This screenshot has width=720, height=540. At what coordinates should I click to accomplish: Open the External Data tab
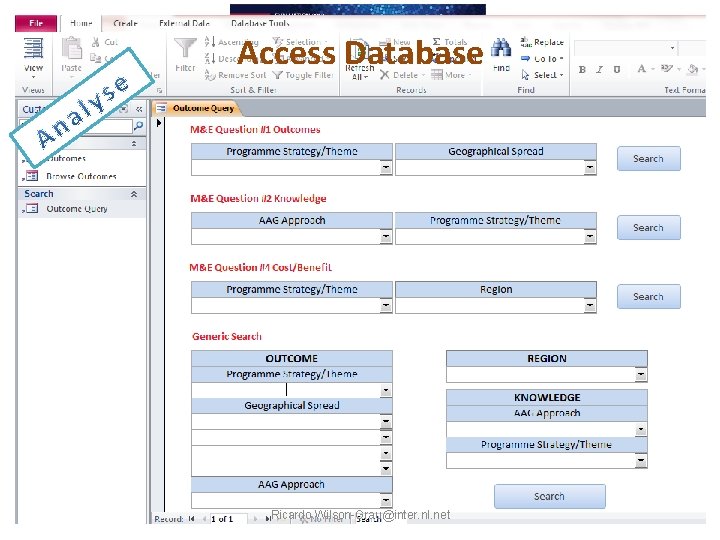[184, 23]
